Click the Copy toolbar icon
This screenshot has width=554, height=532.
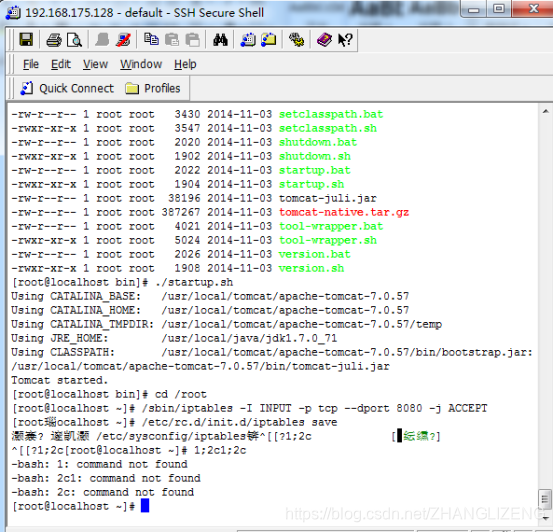tap(151, 39)
